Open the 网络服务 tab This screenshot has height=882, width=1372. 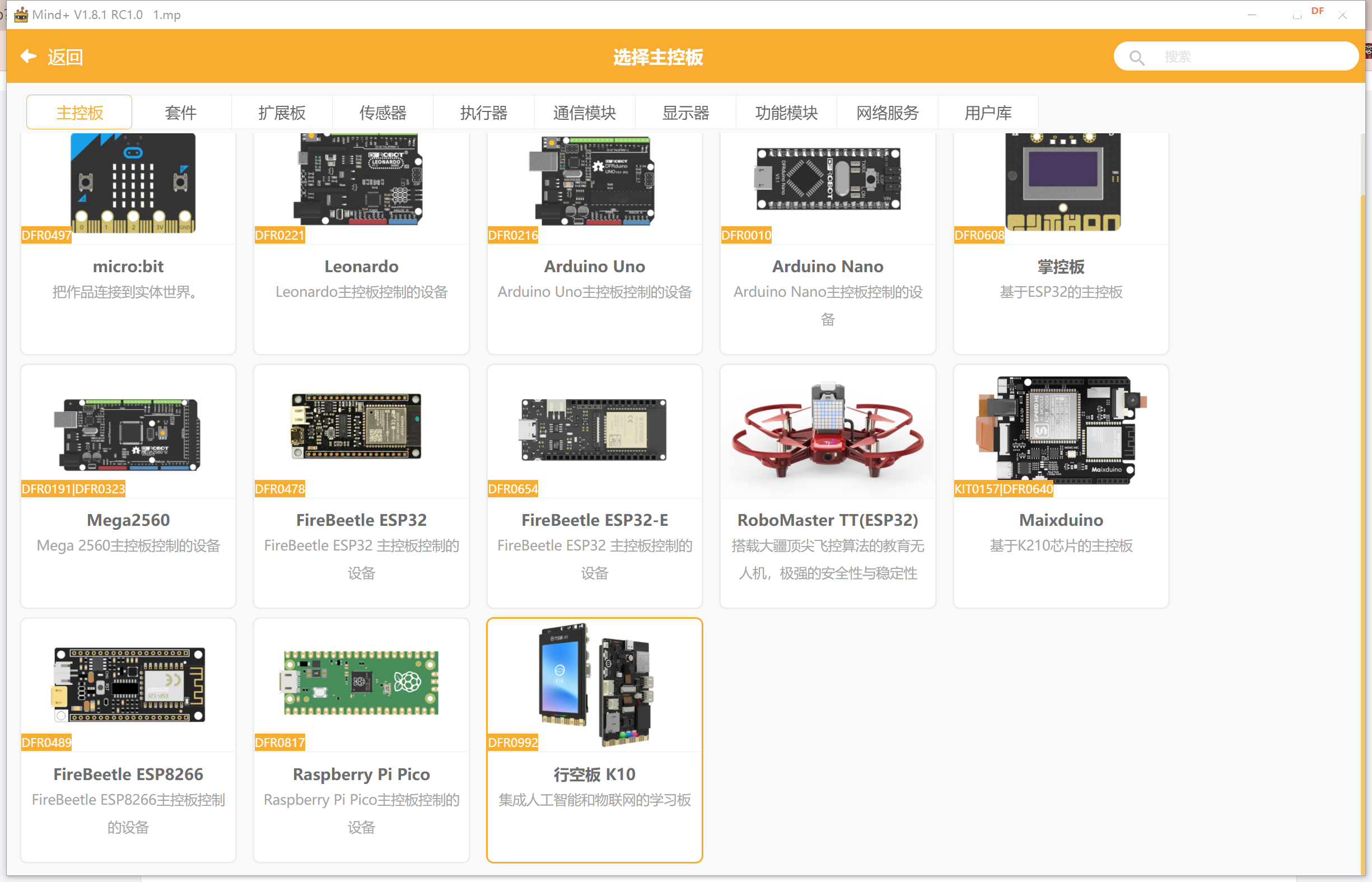point(888,112)
